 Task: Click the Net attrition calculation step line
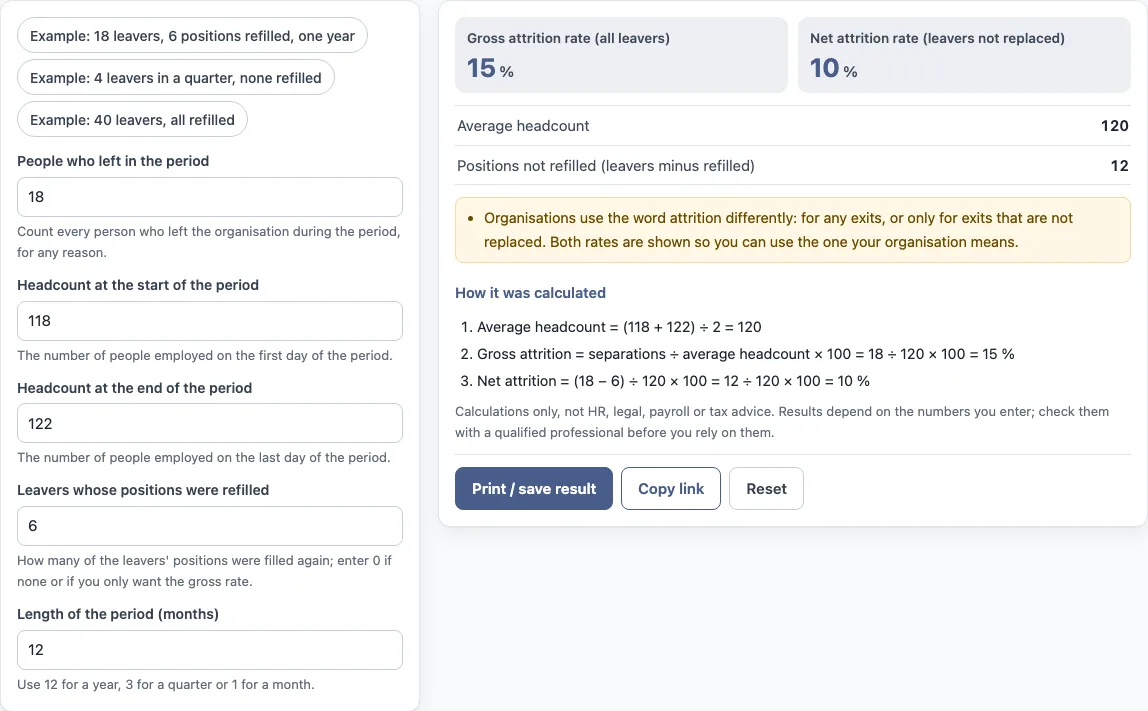(x=665, y=381)
